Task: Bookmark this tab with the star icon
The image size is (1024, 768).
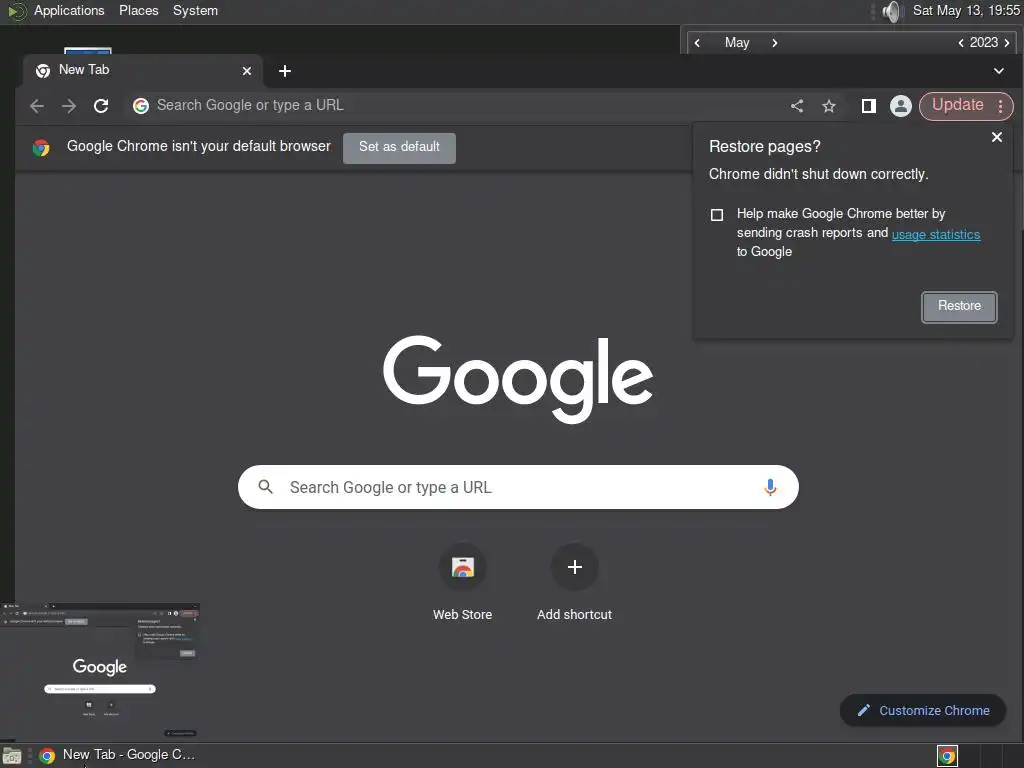Action: 829,106
